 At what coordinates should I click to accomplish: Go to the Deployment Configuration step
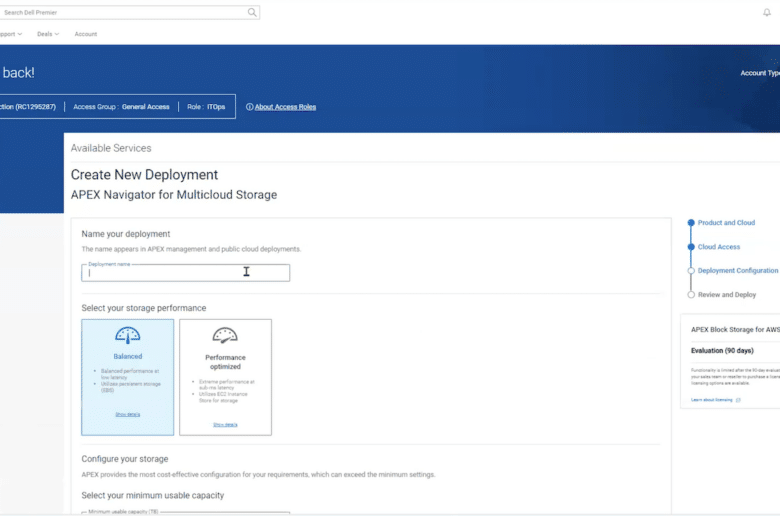[x=738, y=271]
